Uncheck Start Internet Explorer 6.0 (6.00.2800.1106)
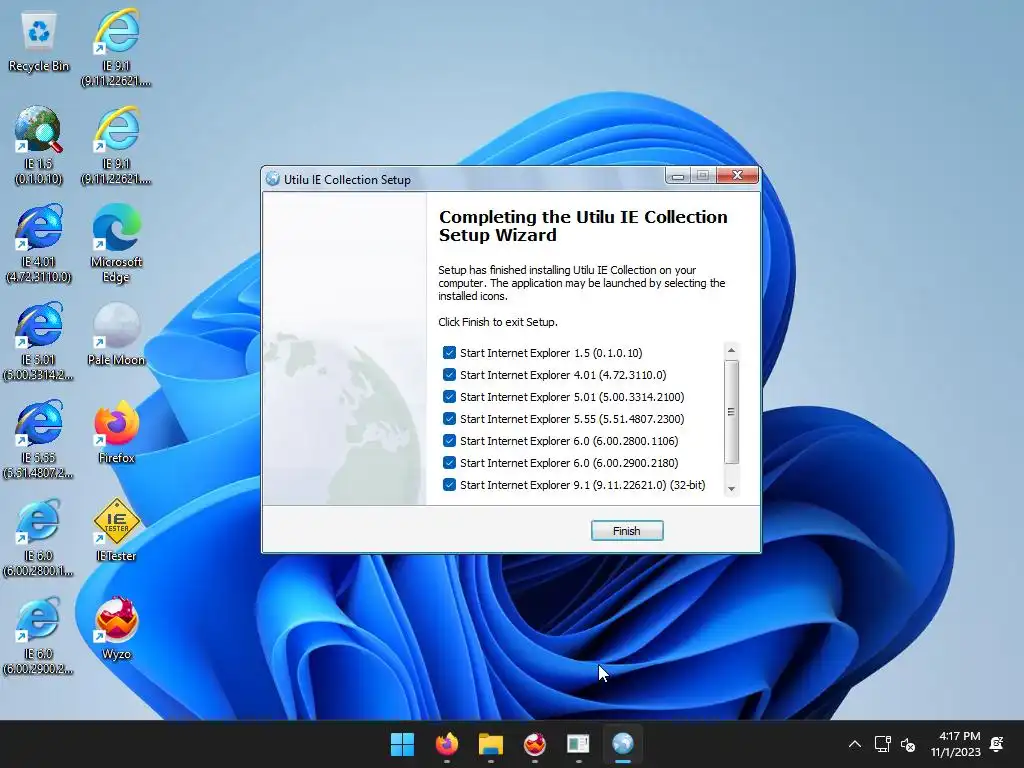 tap(449, 441)
